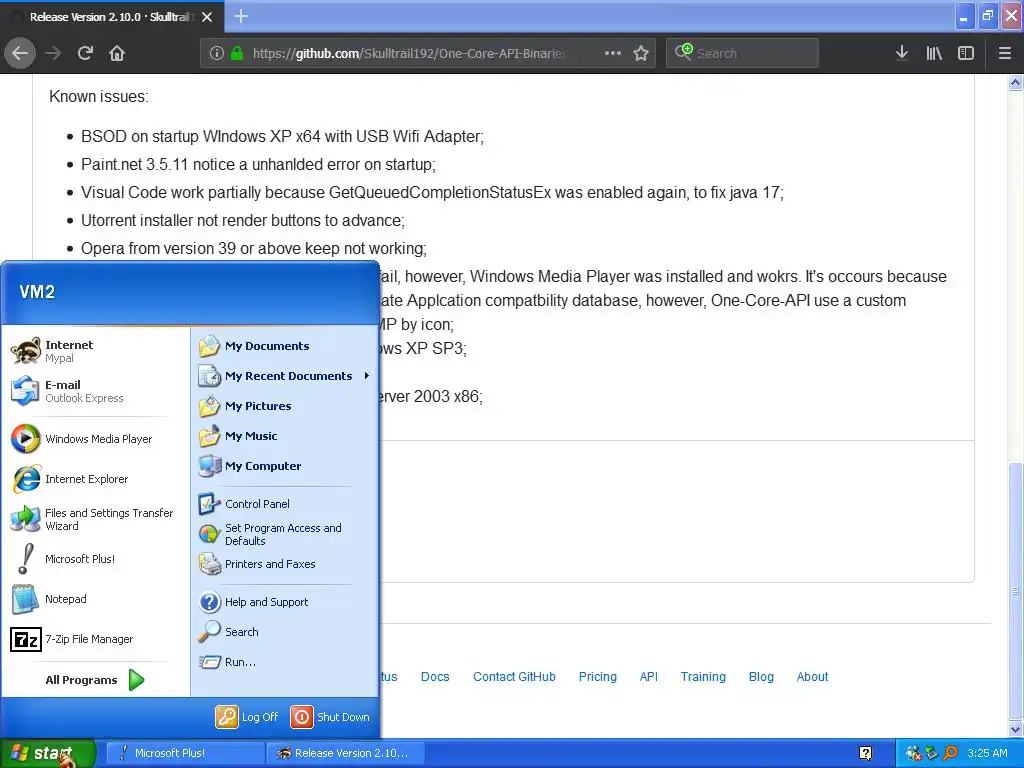
Task: Go back with the browser back arrow
Action: pyautogui.click(x=20, y=53)
